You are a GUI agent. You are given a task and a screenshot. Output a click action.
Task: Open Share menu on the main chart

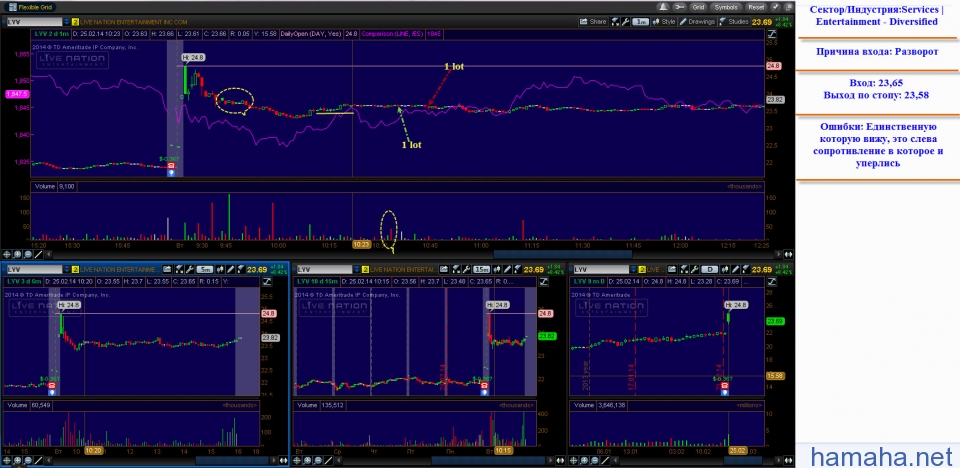pyautogui.click(x=593, y=21)
